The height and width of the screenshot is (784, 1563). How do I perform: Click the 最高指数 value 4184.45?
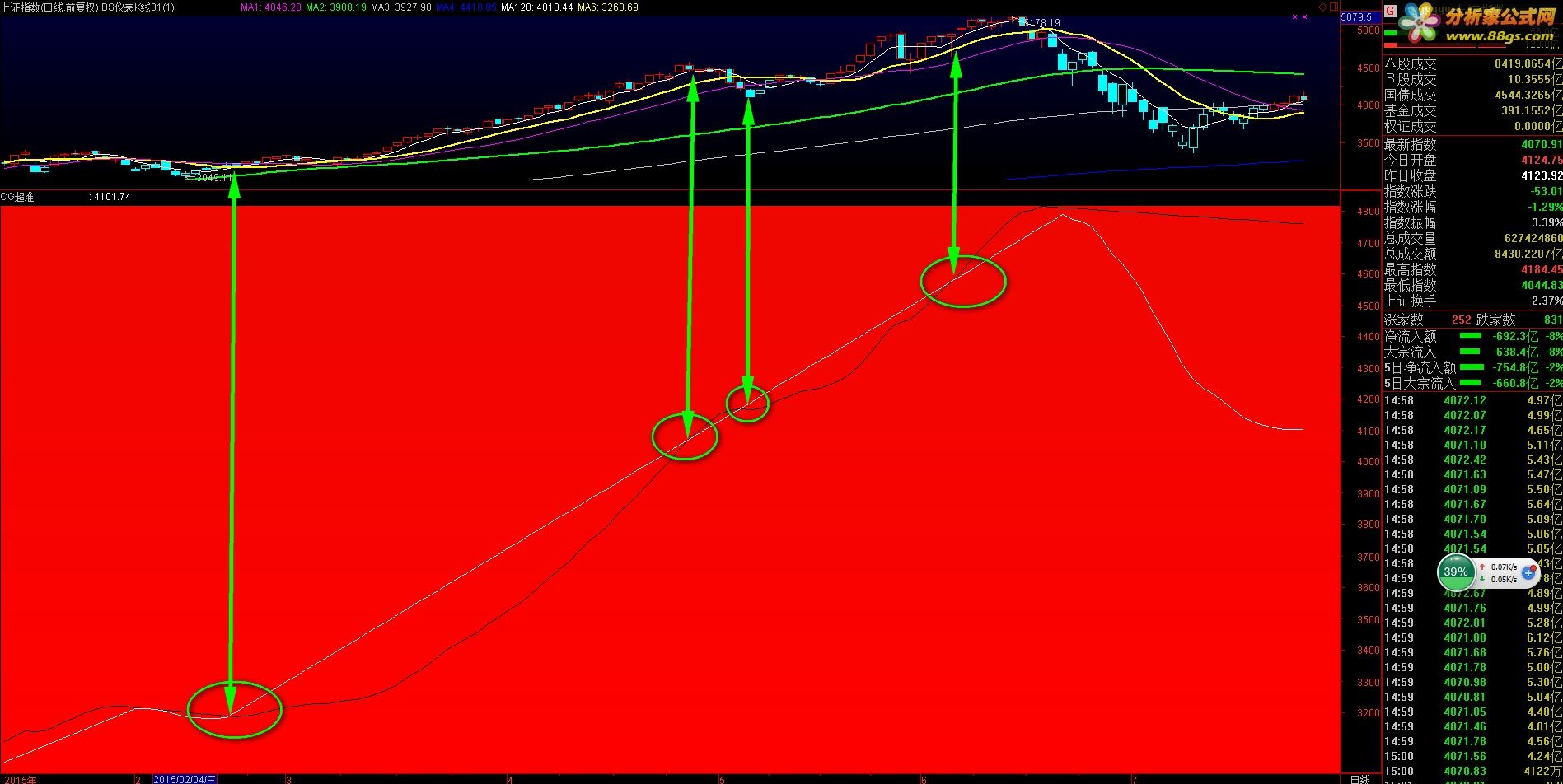coord(1542,269)
